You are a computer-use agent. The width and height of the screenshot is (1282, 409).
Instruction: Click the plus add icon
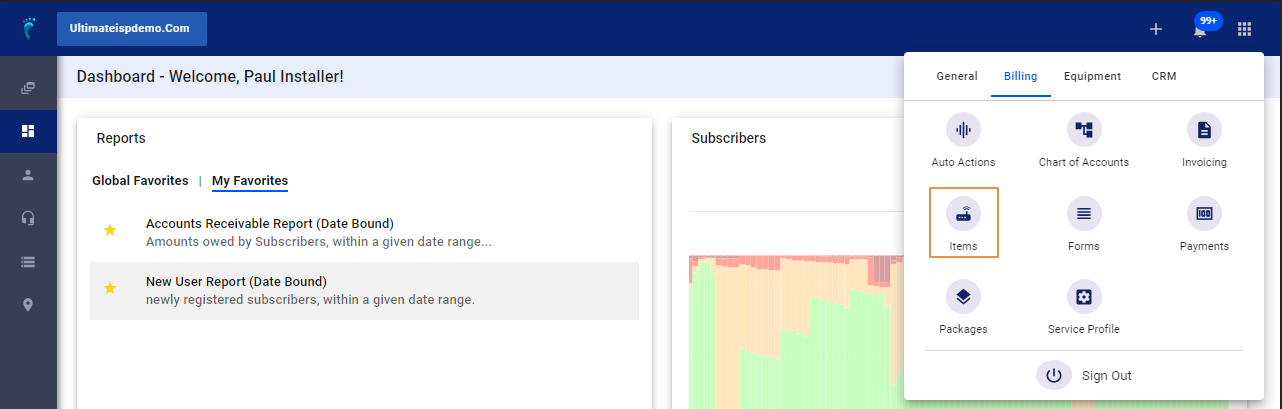pyautogui.click(x=1156, y=29)
